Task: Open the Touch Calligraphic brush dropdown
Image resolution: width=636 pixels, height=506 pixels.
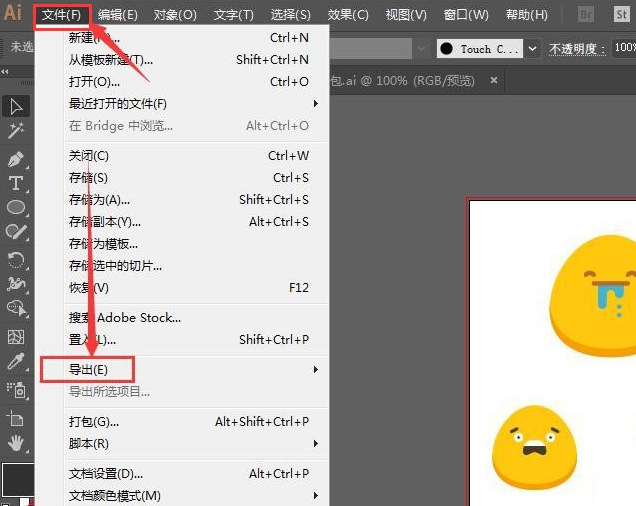Action: click(x=533, y=49)
